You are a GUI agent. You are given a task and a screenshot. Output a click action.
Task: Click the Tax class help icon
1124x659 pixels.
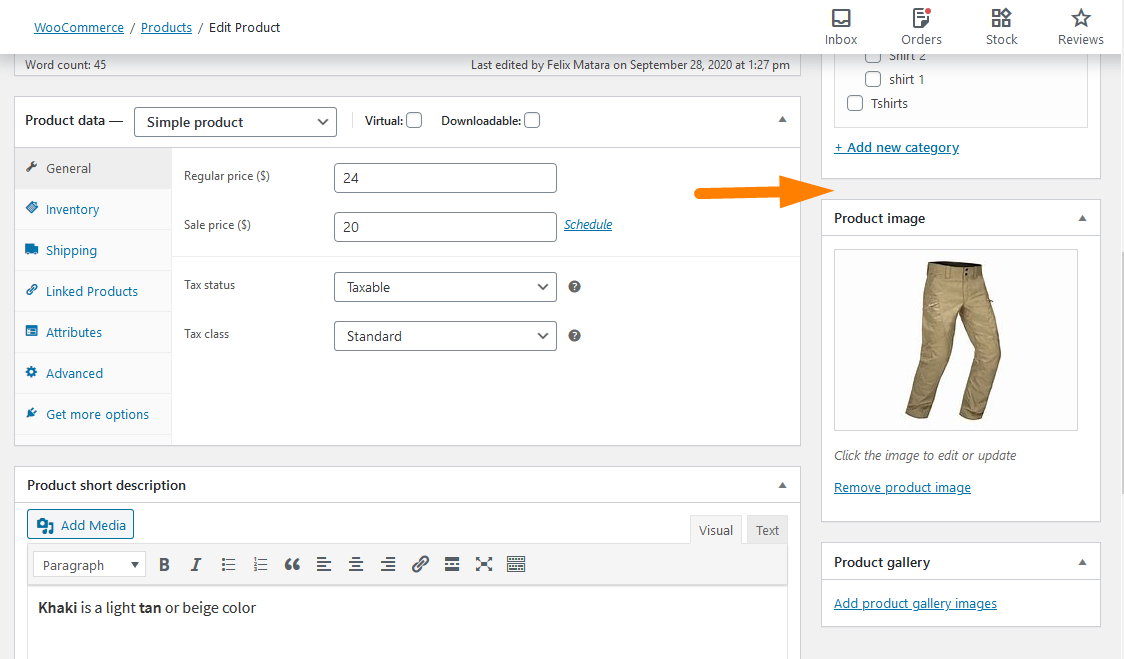pyautogui.click(x=574, y=336)
